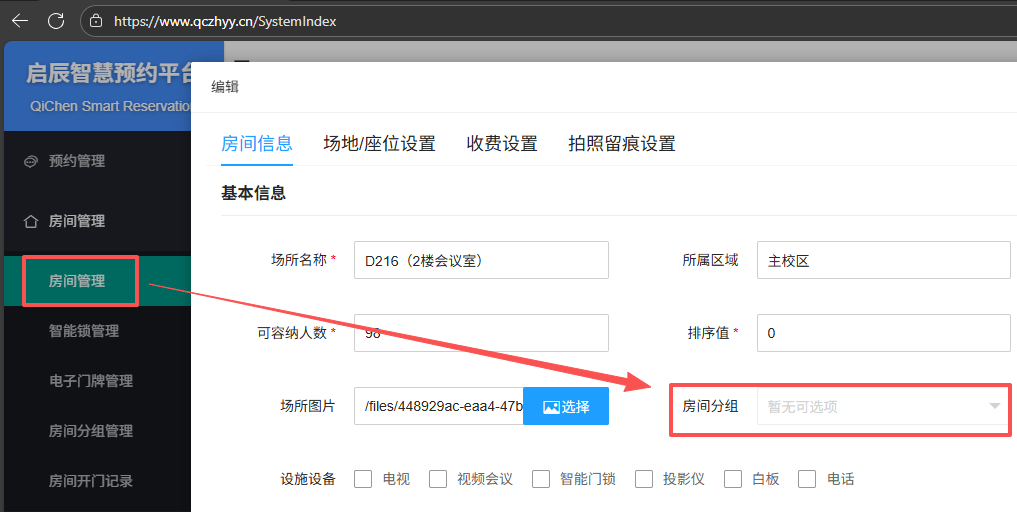Toggle the 投影仪 checkbox

[644, 479]
